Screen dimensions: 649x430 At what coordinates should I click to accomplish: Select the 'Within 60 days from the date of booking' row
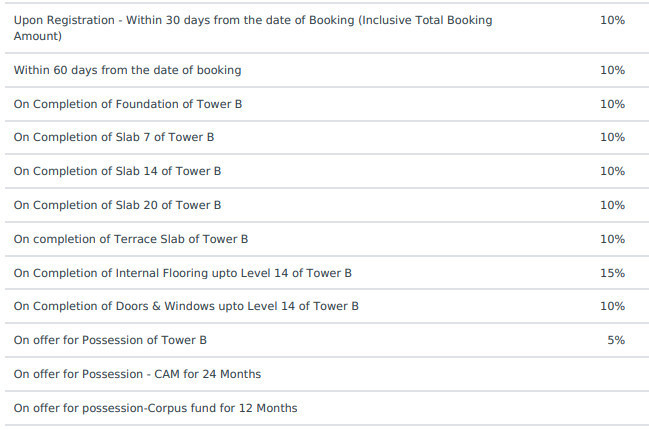(x=127, y=71)
